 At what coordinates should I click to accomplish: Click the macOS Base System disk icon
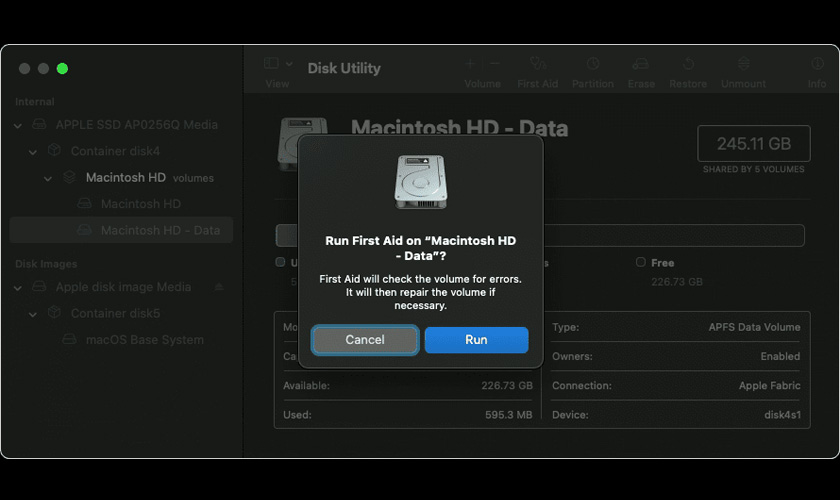pos(69,339)
